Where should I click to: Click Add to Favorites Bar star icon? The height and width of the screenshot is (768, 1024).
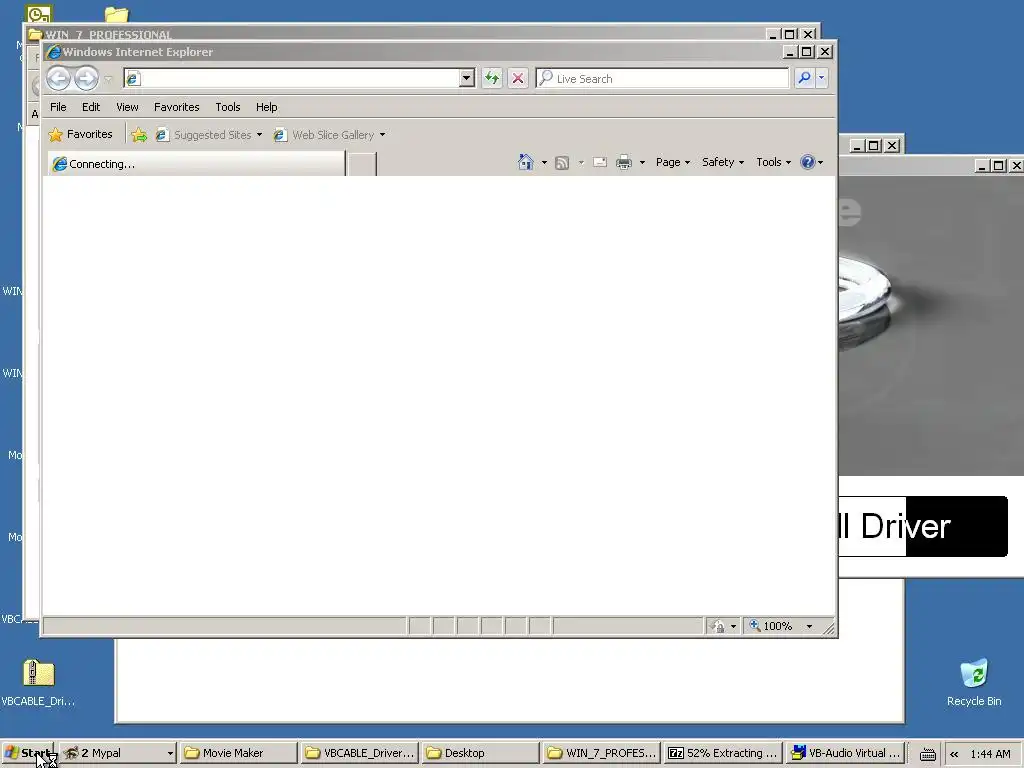[x=139, y=135]
